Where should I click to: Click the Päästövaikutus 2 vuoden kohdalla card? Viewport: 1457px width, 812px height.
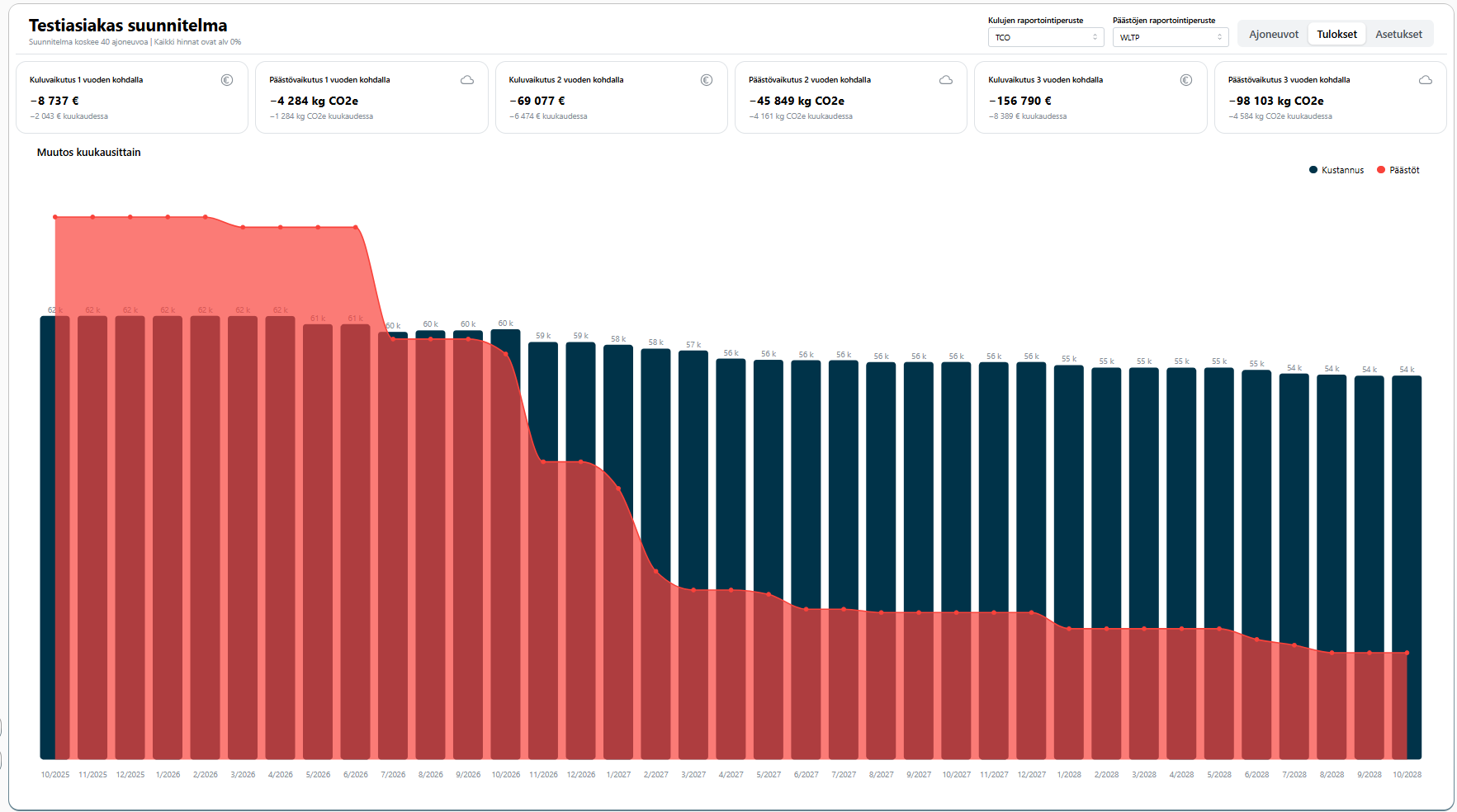850,97
